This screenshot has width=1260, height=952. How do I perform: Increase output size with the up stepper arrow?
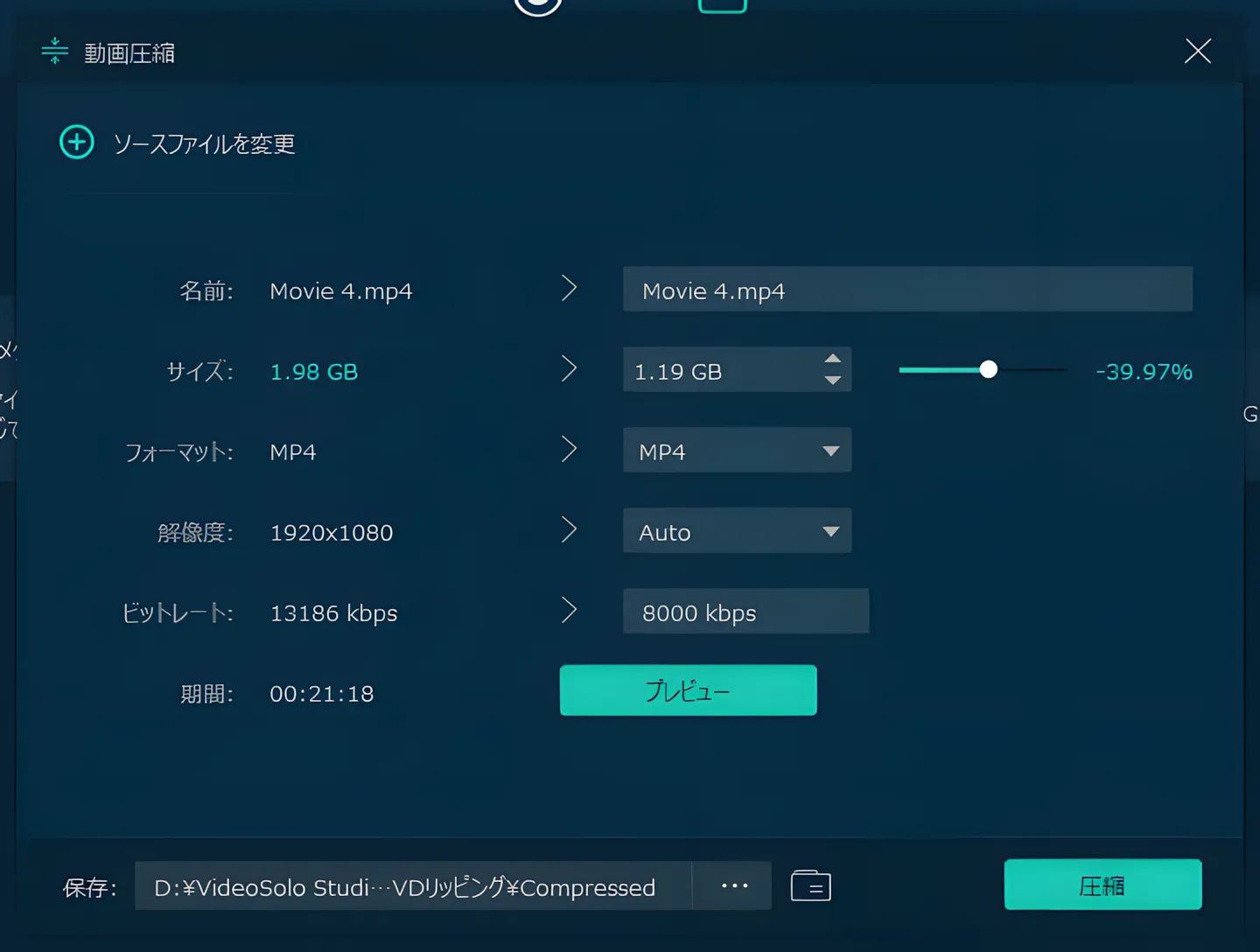click(x=833, y=358)
